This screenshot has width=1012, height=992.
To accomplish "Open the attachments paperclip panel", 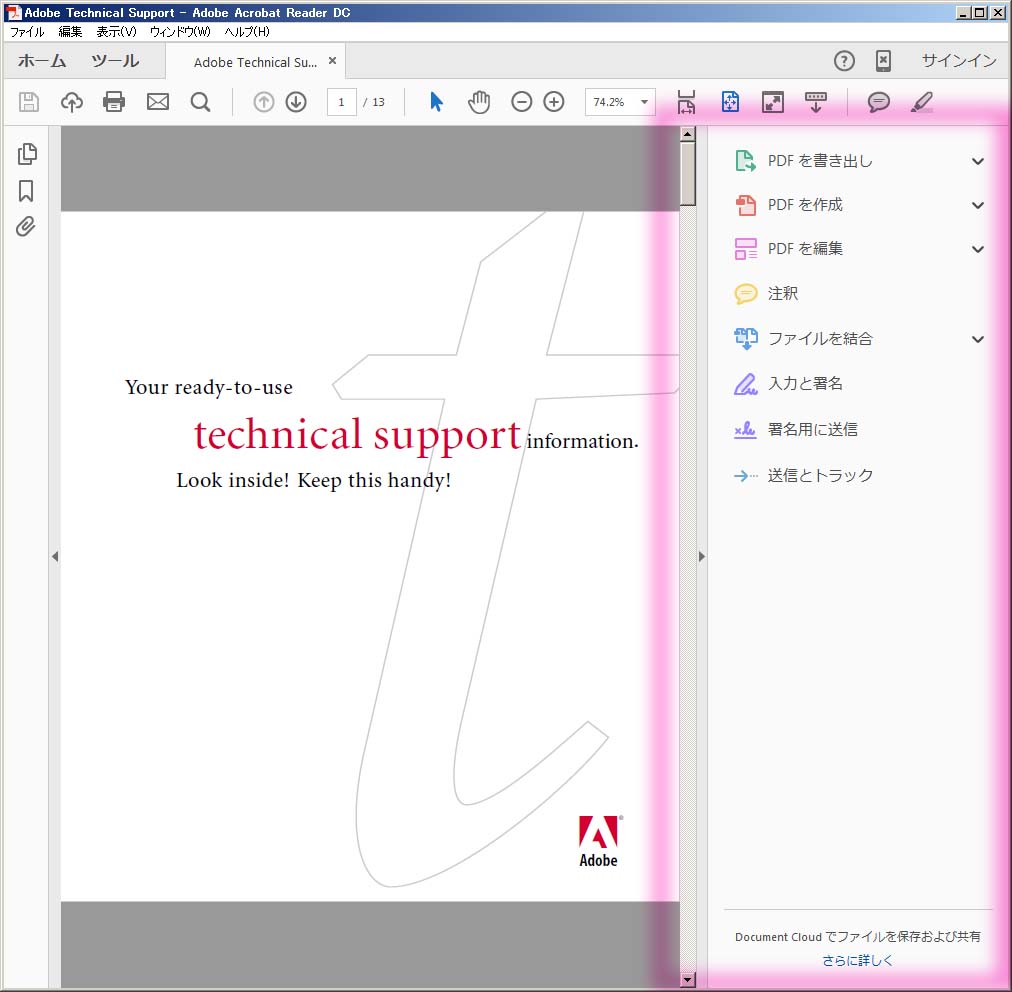I will tap(26, 227).
